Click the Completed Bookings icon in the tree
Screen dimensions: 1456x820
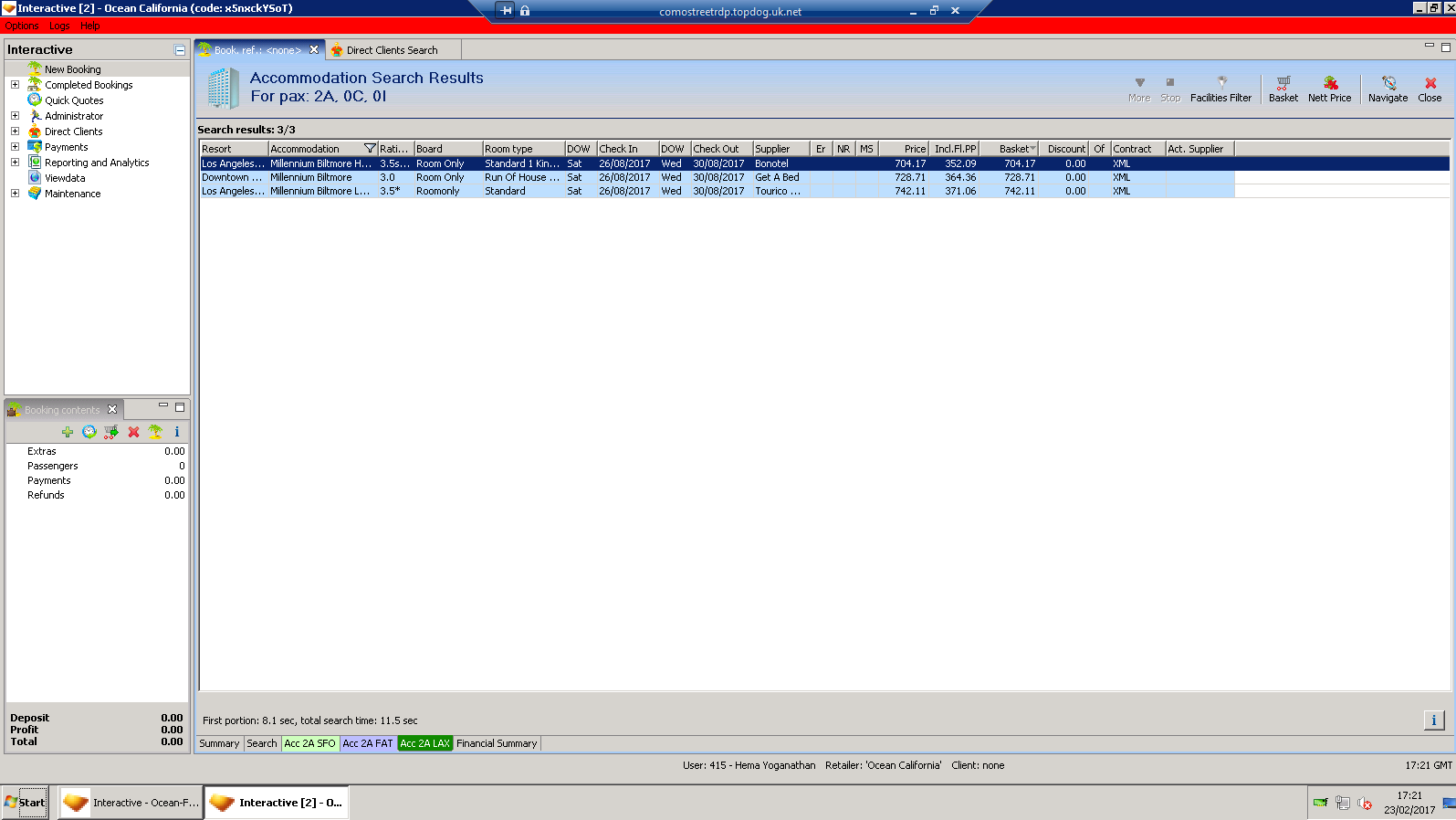(35, 85)
